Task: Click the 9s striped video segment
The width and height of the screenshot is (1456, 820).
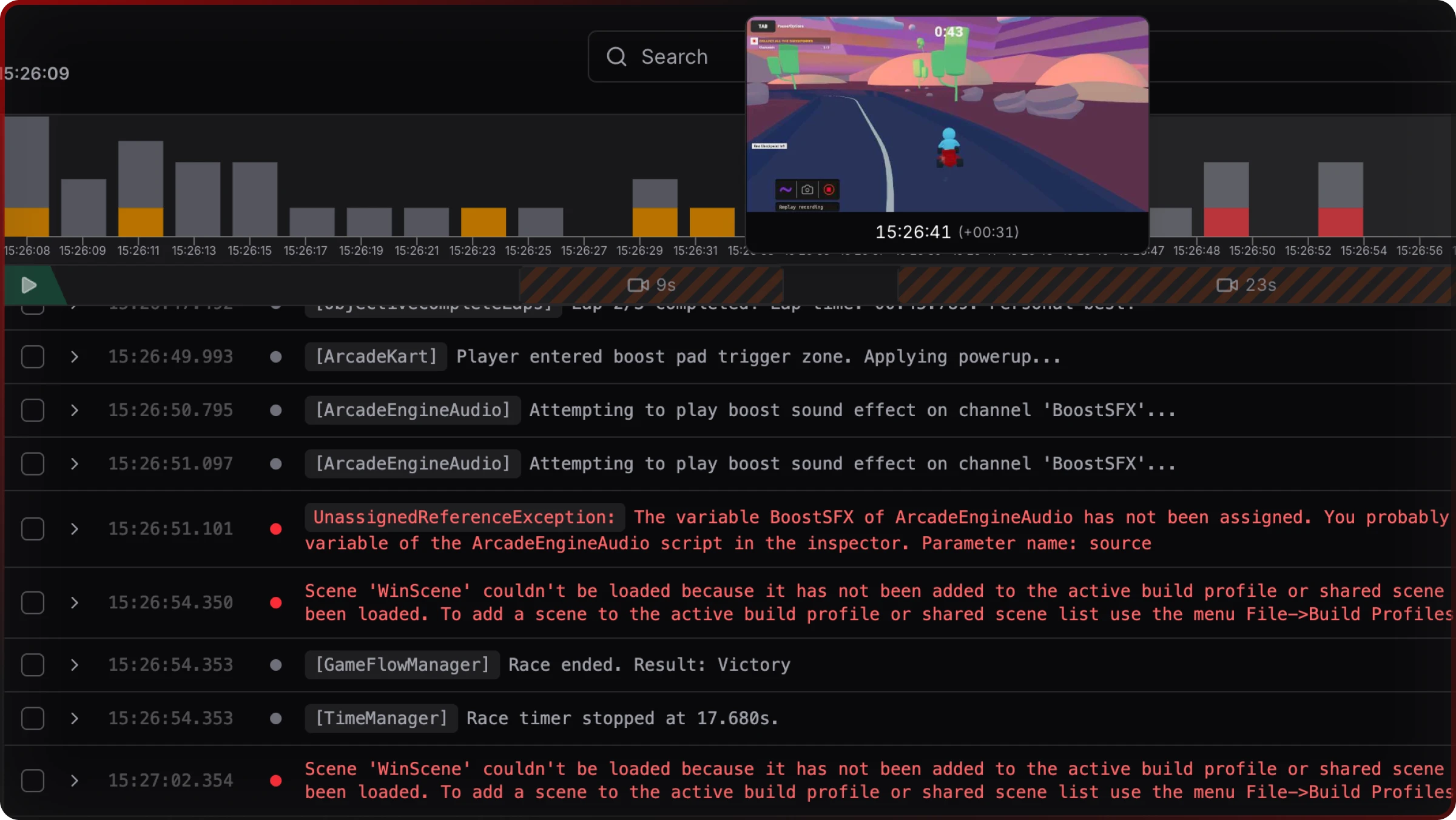Action: 652,285
